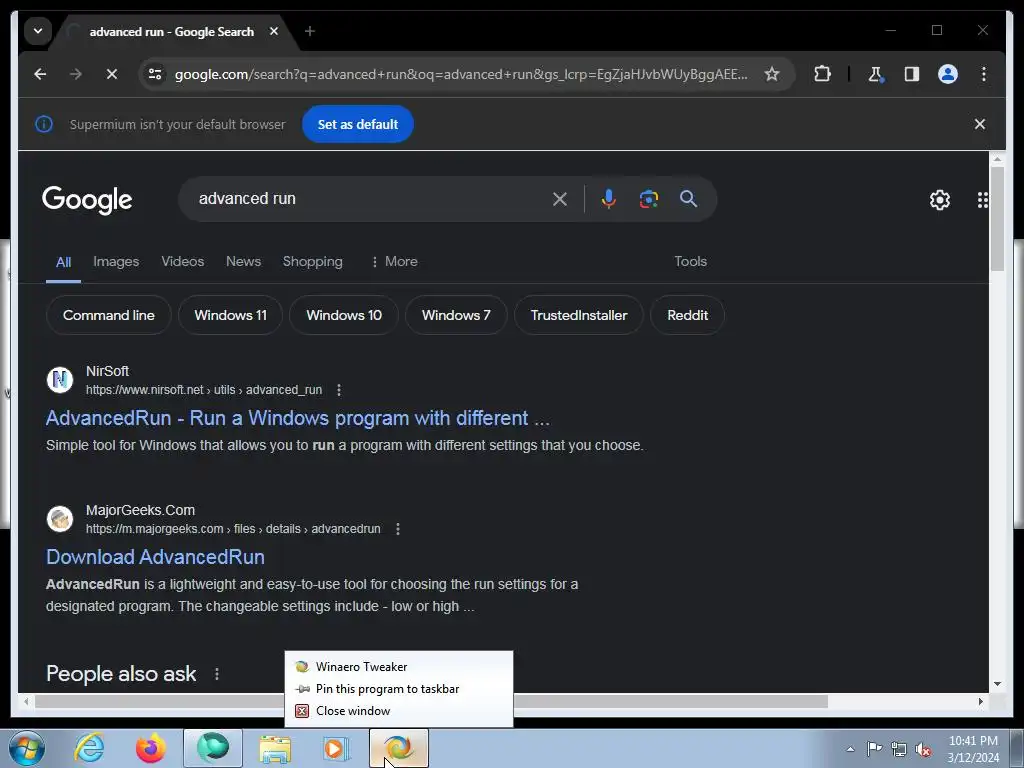Filter by Windows 10 chip
1024x768 pixels.
[344, 315]
